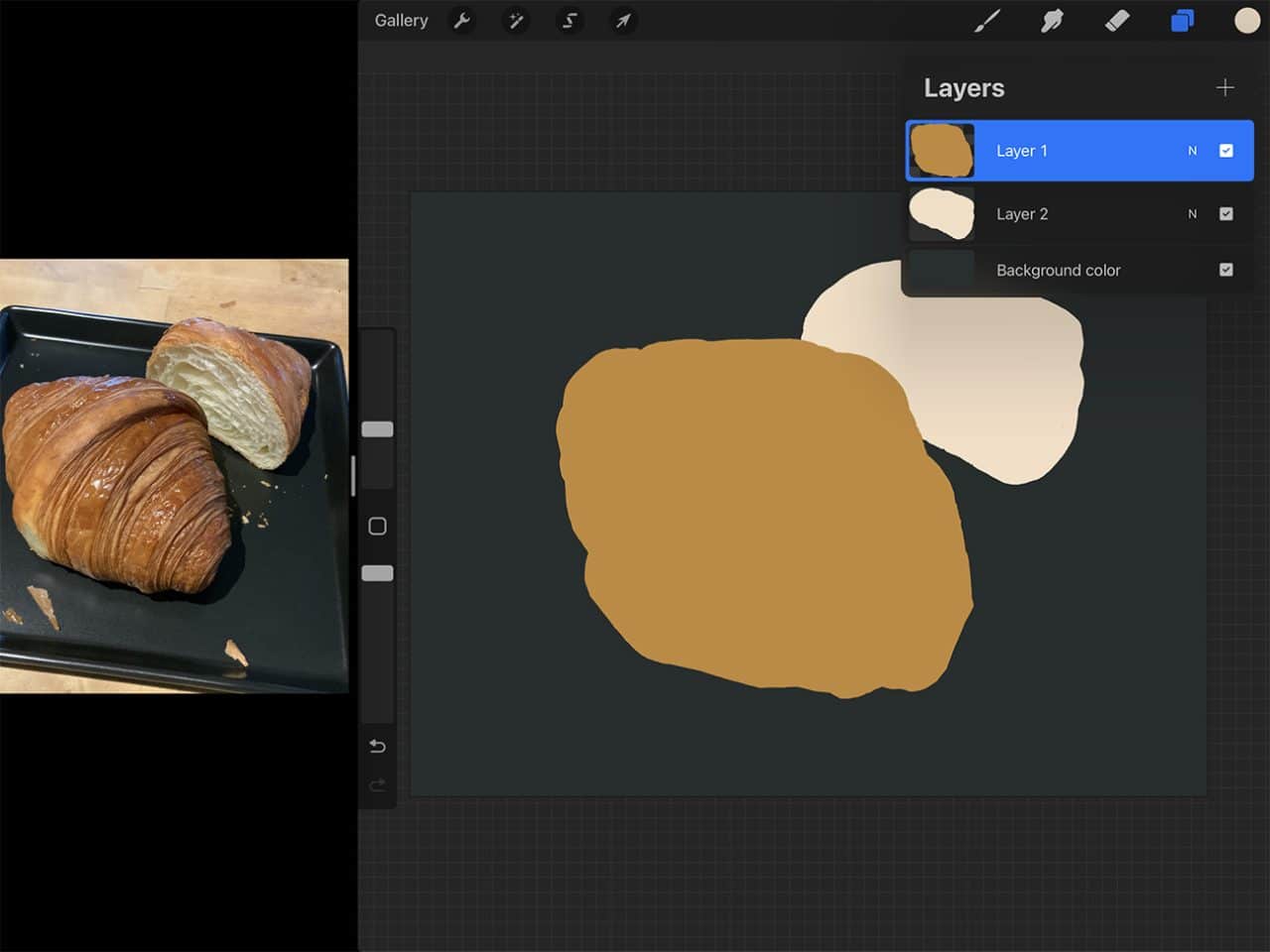Select the Brush tool
Viewport: 1270px width, 952px height.
(x=988, y=21)
